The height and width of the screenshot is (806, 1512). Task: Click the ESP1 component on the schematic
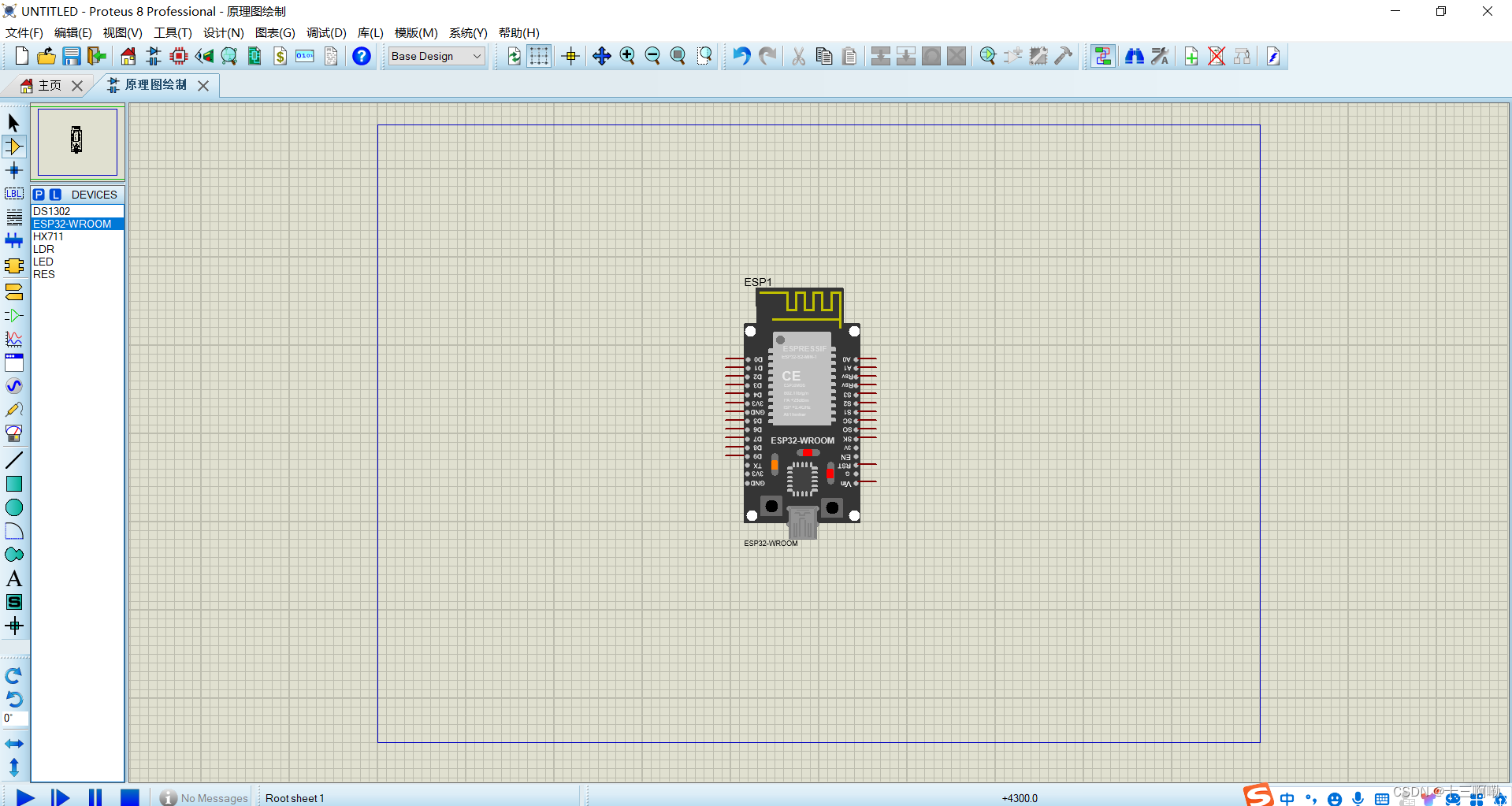pos(802,414)
